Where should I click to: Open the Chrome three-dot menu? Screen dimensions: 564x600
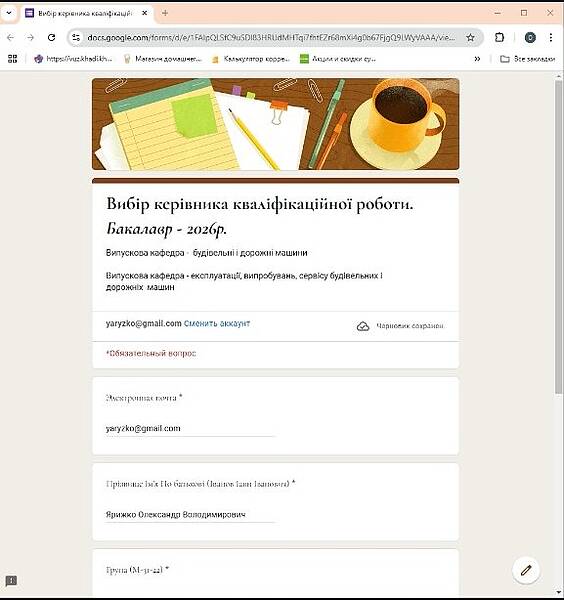tap(551, 38)
